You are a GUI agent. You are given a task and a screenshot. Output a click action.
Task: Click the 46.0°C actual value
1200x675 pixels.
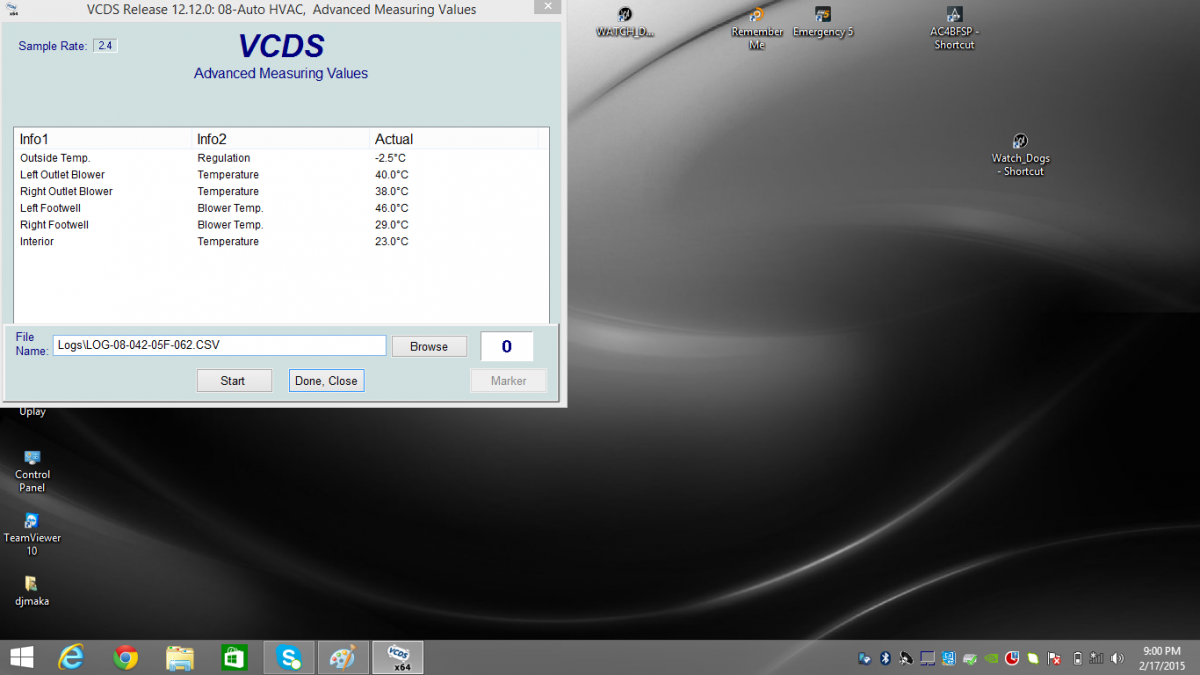392,208
